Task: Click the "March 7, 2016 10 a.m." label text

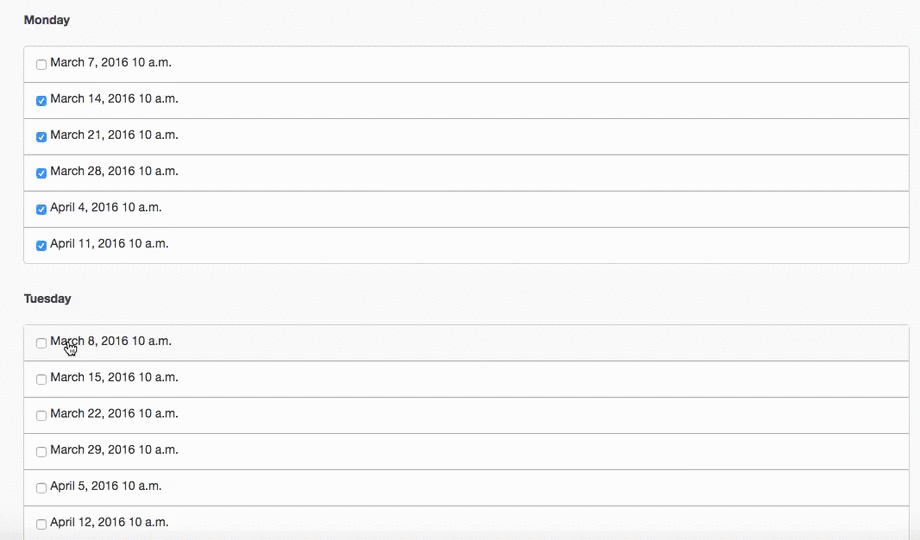Action: tap(111, 63)
